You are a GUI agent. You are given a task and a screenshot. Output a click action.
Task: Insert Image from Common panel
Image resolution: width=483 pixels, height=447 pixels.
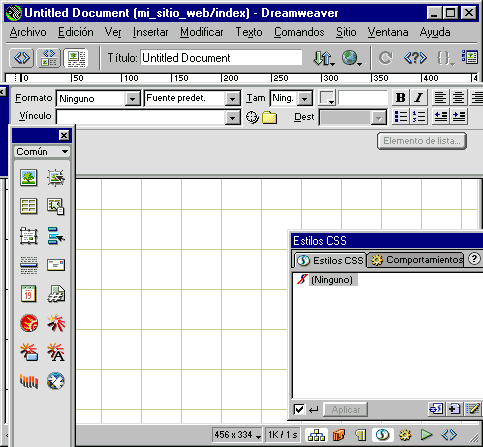click(x=28, y=177)
